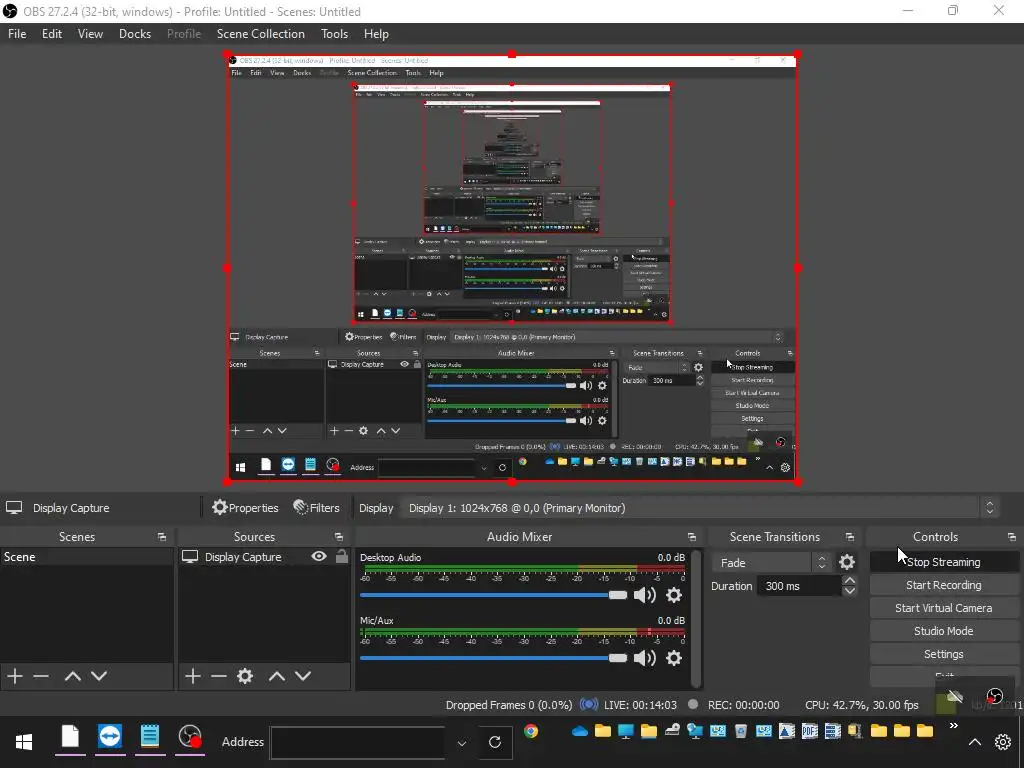Pop out the Audio Mixer dock
This screenshot has height=768, width=1024.
[692, 537]
